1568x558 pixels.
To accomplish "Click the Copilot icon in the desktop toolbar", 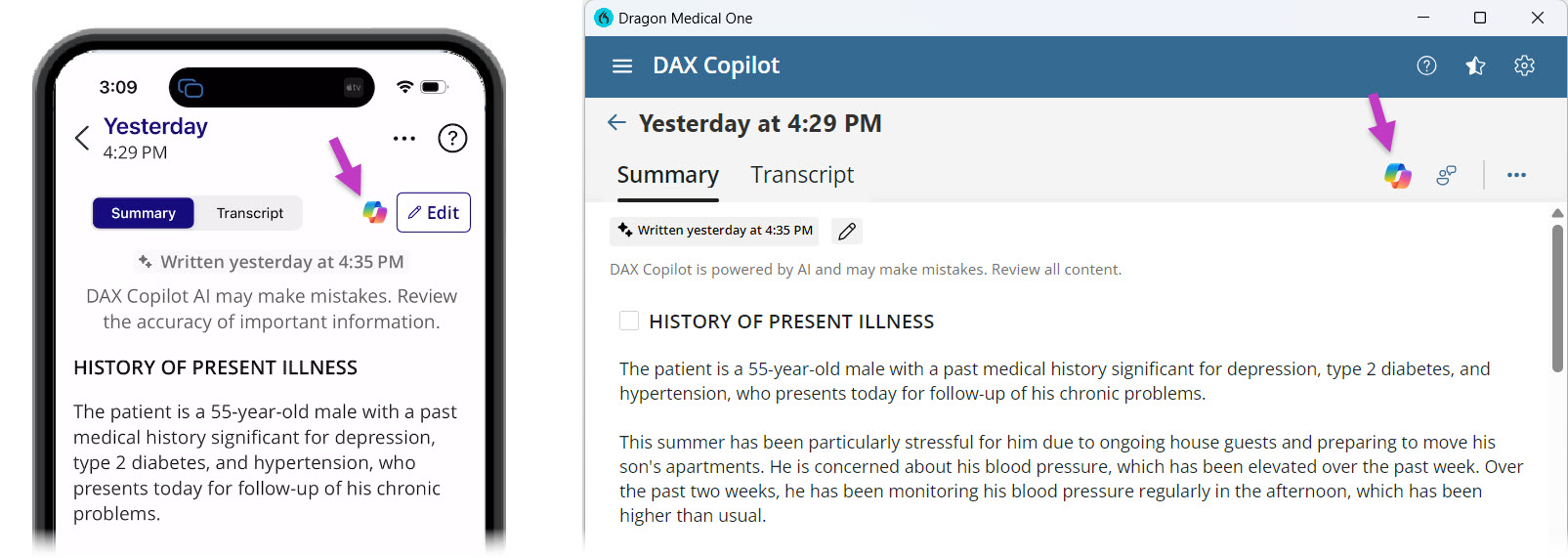I will coord(1398,176).
